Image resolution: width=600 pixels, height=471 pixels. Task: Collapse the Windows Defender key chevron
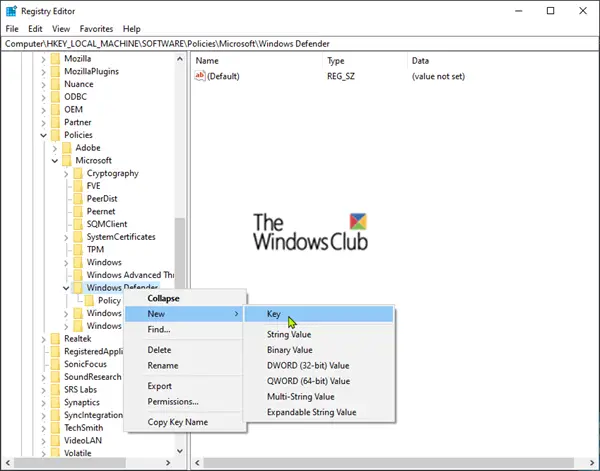coord(66,288)
